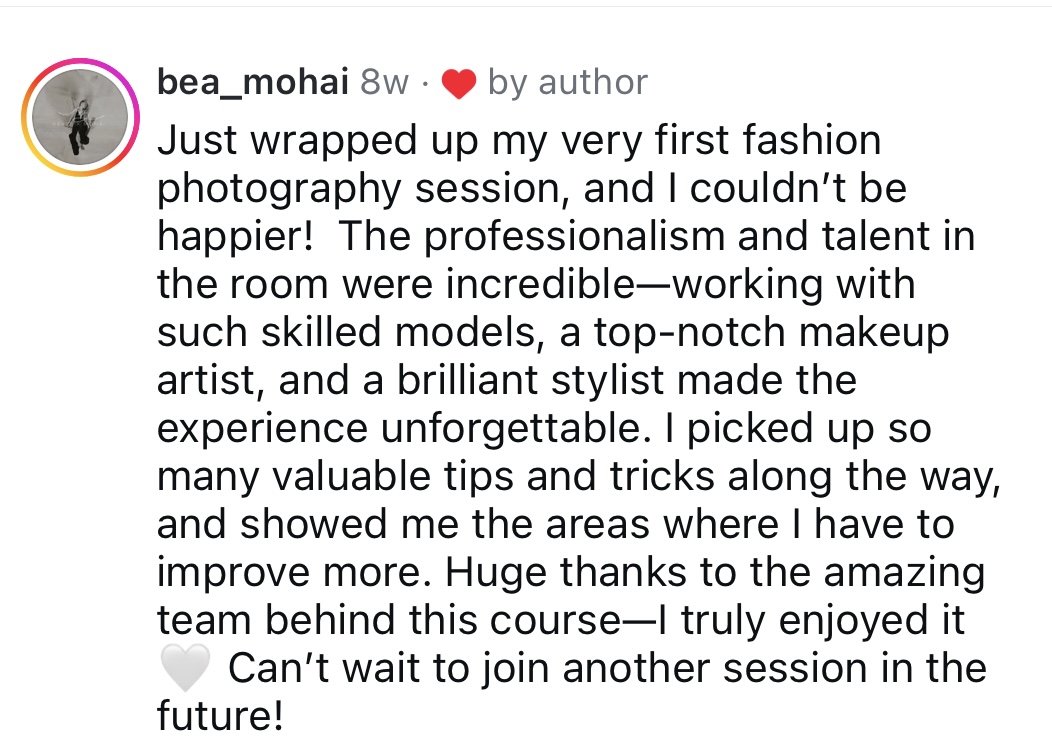The image size is (1052, 742).
Task: Click the red heart liked-by-author icon
Action: (x=458, y=85)
